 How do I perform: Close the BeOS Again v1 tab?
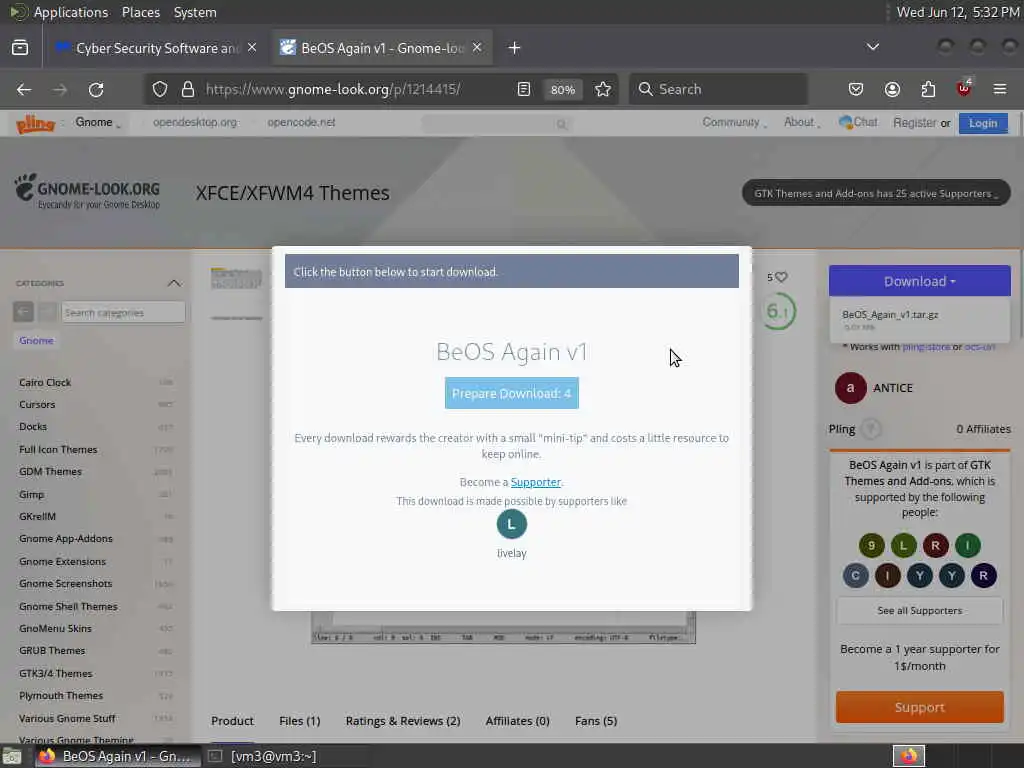click(x=477, y=48)
